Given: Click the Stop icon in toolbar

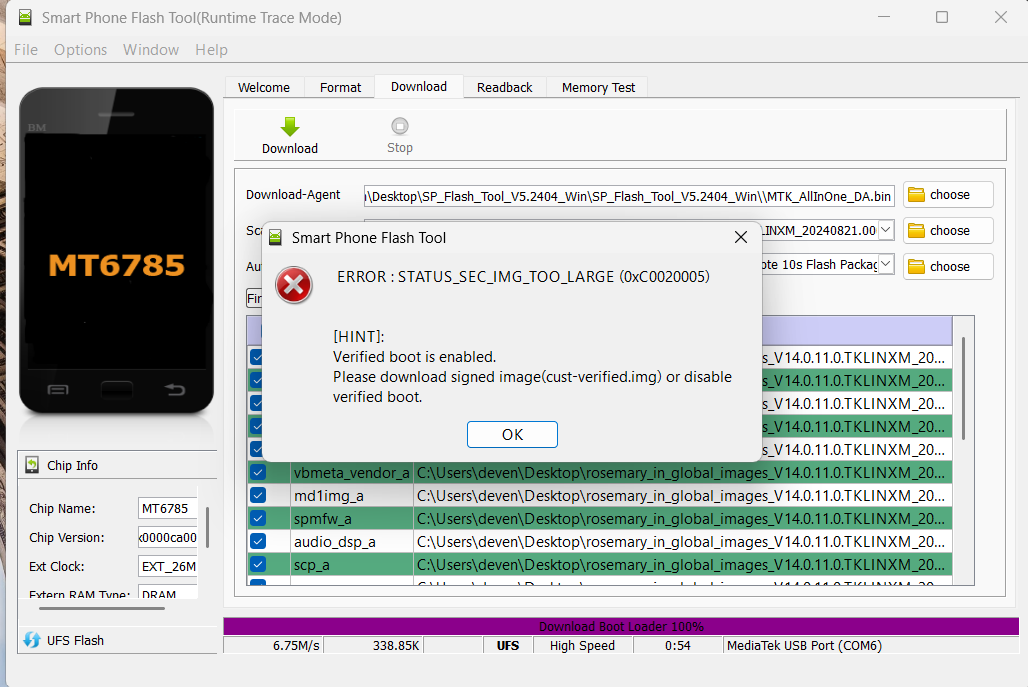Looking at the screenshot, I should coord(400,125).
